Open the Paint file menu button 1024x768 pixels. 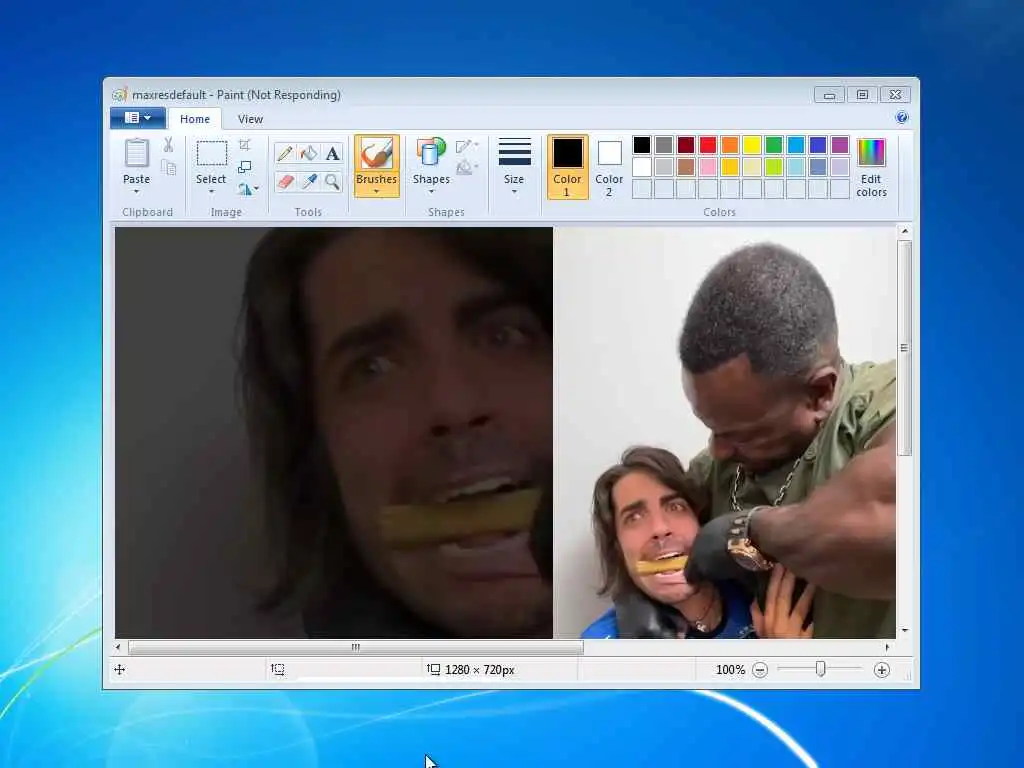tap(137, 118)
